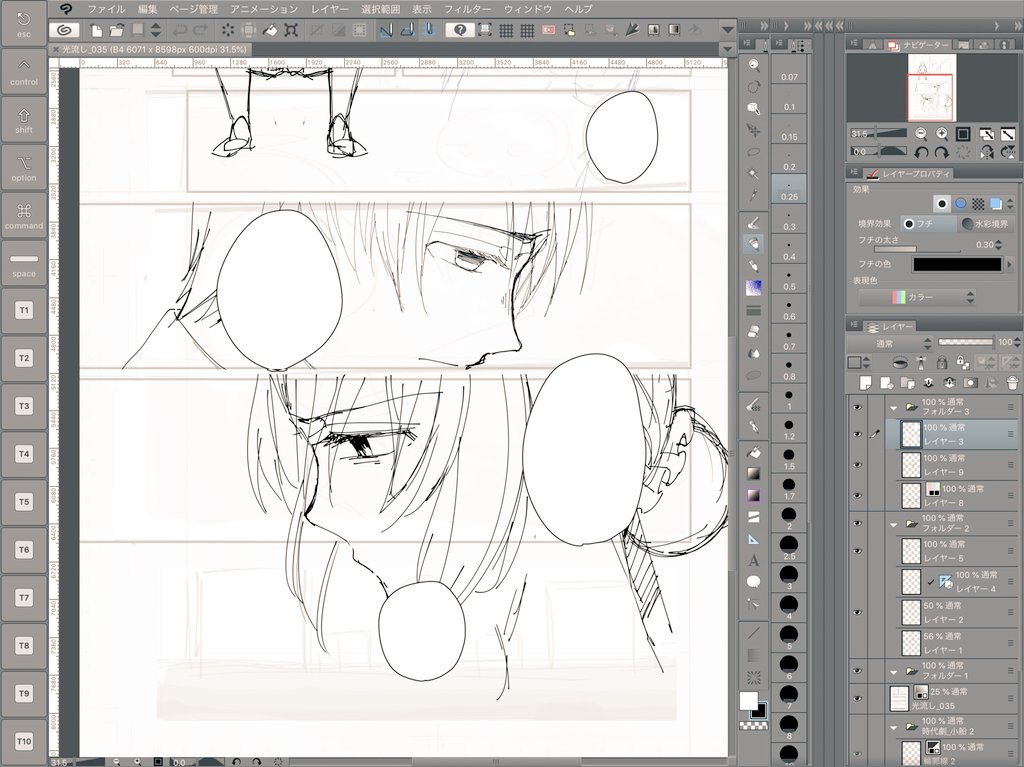This screenshot has height=767, width=1024.
Task: Collapse フォルダー 3 folder
Action: click(x=894, y=407)
